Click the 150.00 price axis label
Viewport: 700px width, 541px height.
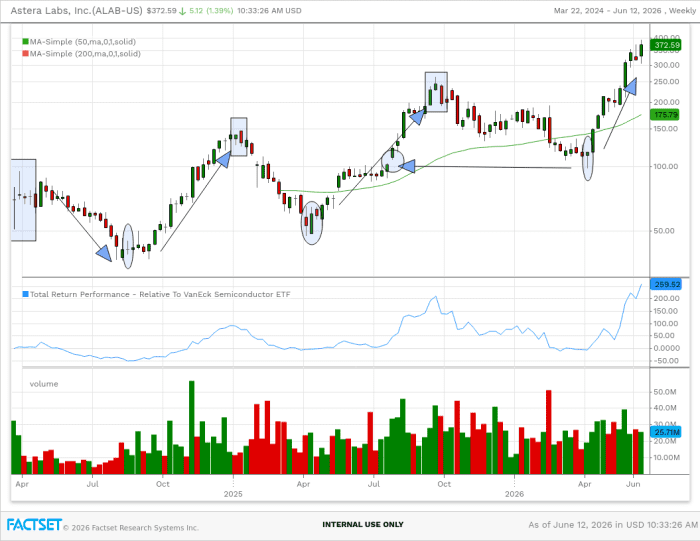pyautogui.click(x=666, y=129)
